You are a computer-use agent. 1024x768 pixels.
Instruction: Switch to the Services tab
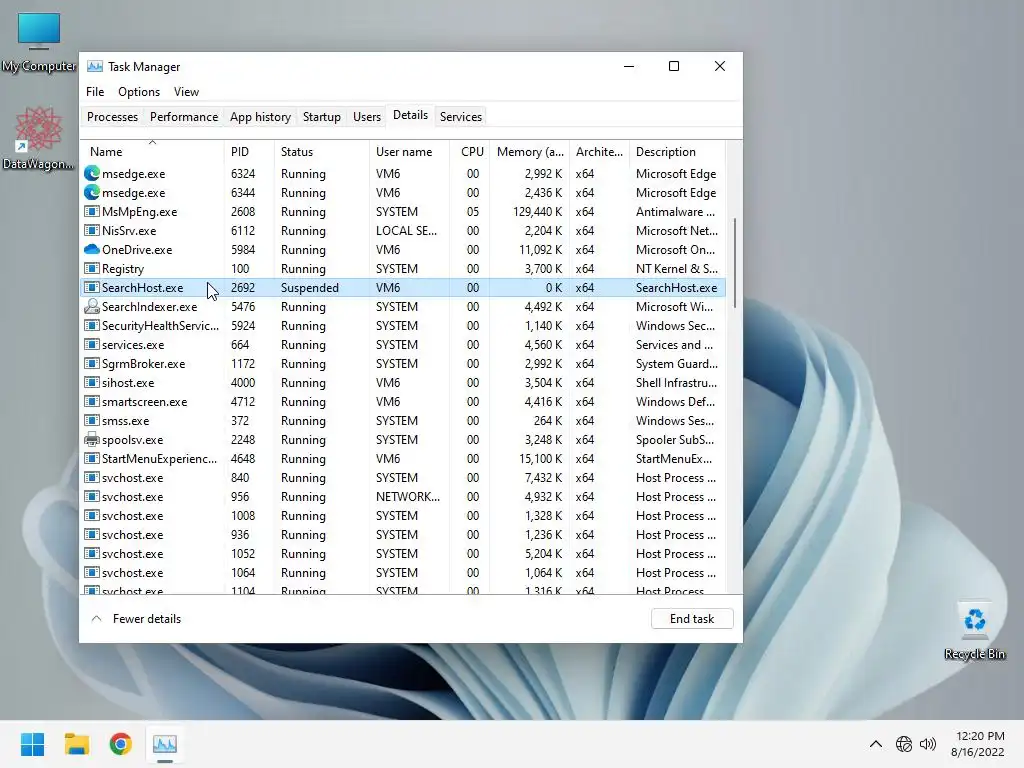pos(461,117)
